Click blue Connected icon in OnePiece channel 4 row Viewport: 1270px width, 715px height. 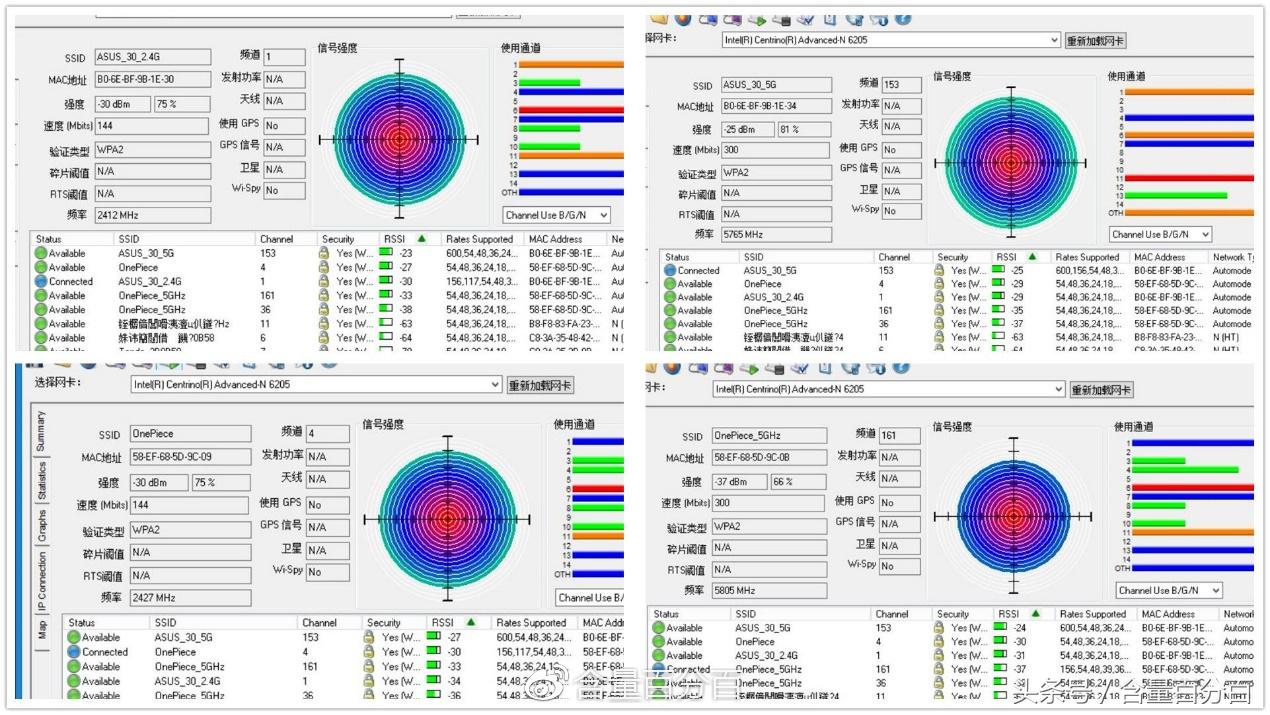[x=74, y=652]
